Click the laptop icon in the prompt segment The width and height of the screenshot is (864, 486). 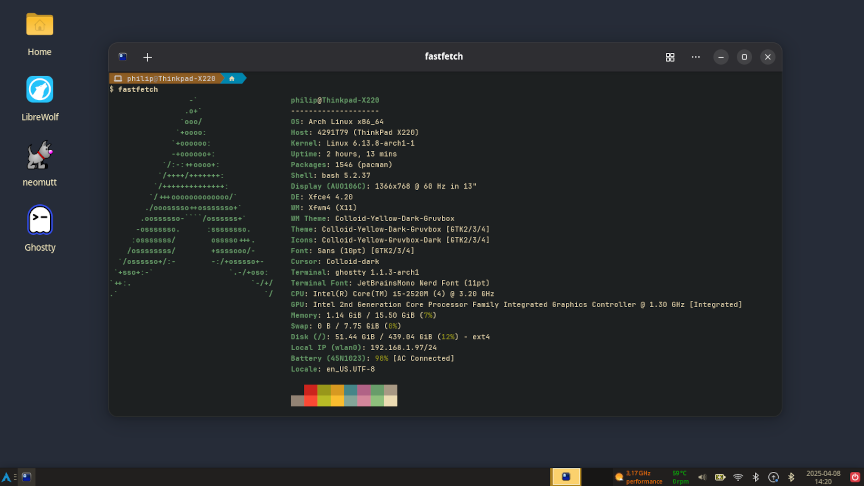pyautogui.click(x=118, y=79)
